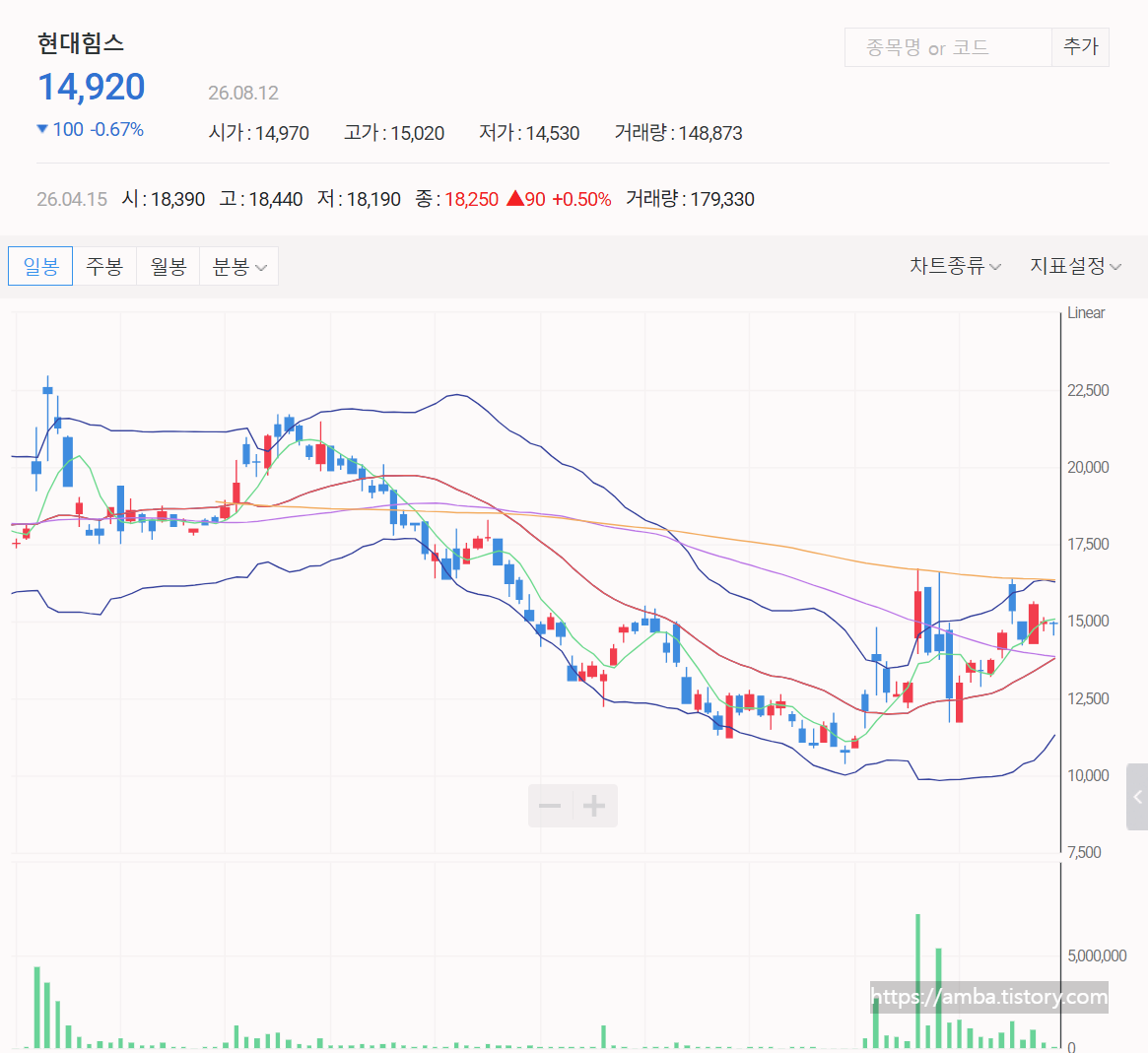This screenshot has height=1053, width=1148.
Task: Switch to the 월봉 monthly chart tab
Action: tap(168, 266)
